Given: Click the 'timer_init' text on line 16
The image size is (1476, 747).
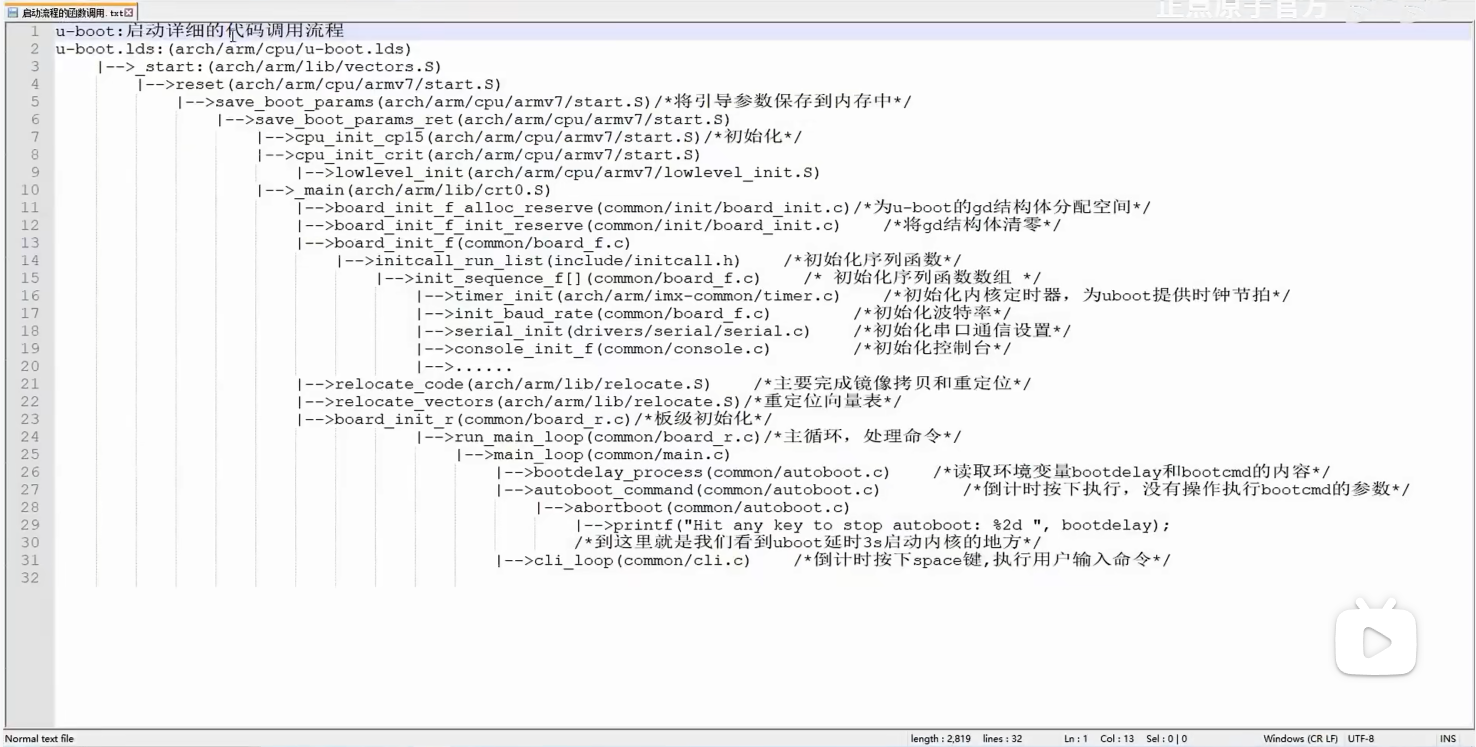Looking at the screenshot, I should (x=503, y=295).
